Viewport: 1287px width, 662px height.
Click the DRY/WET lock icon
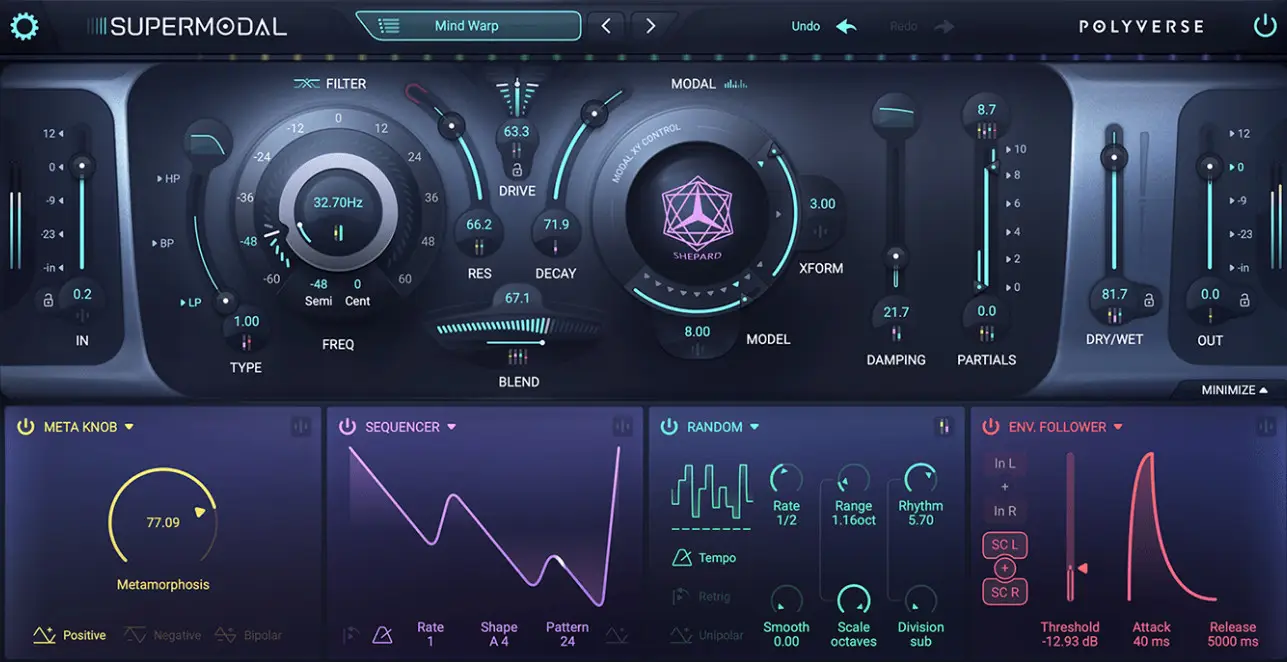point(1149,299)
